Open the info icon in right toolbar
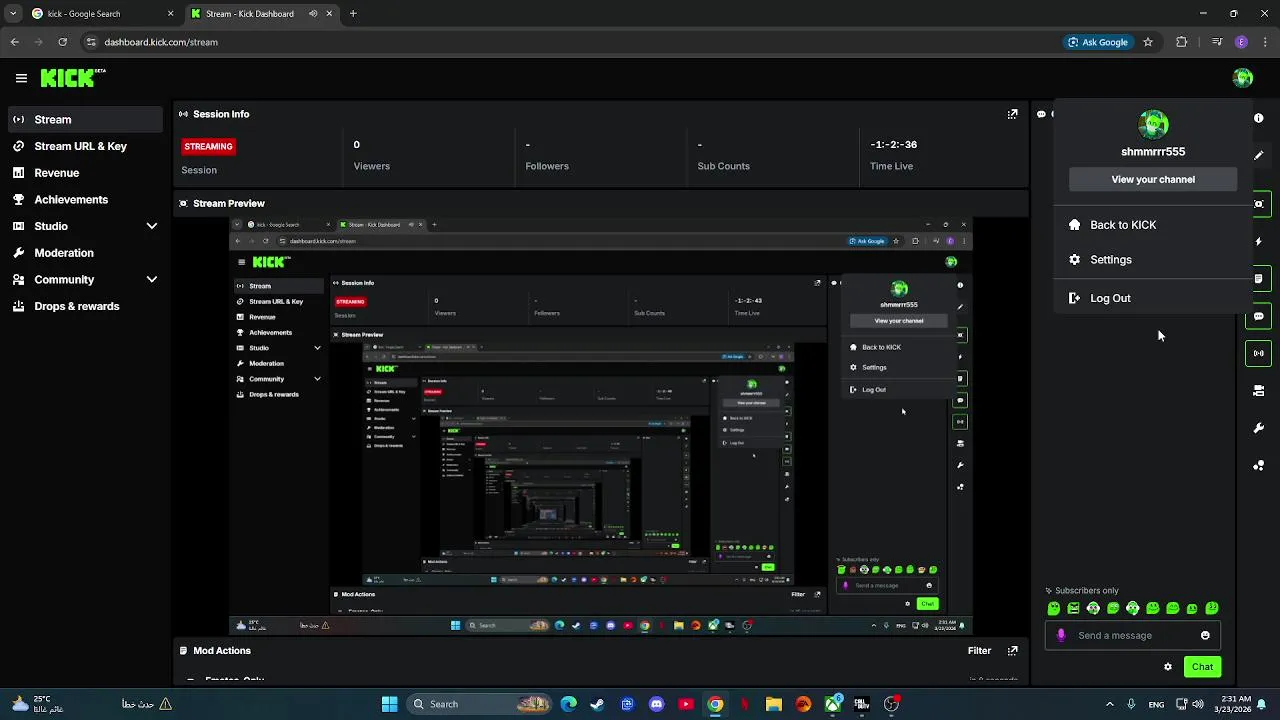1280x720 pixels. coord(1258,118)
